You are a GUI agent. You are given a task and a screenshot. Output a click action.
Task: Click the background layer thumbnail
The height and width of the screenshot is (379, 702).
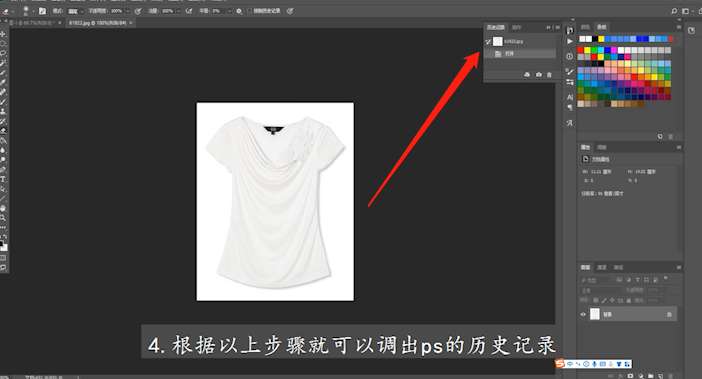click(x=595, y=314)
